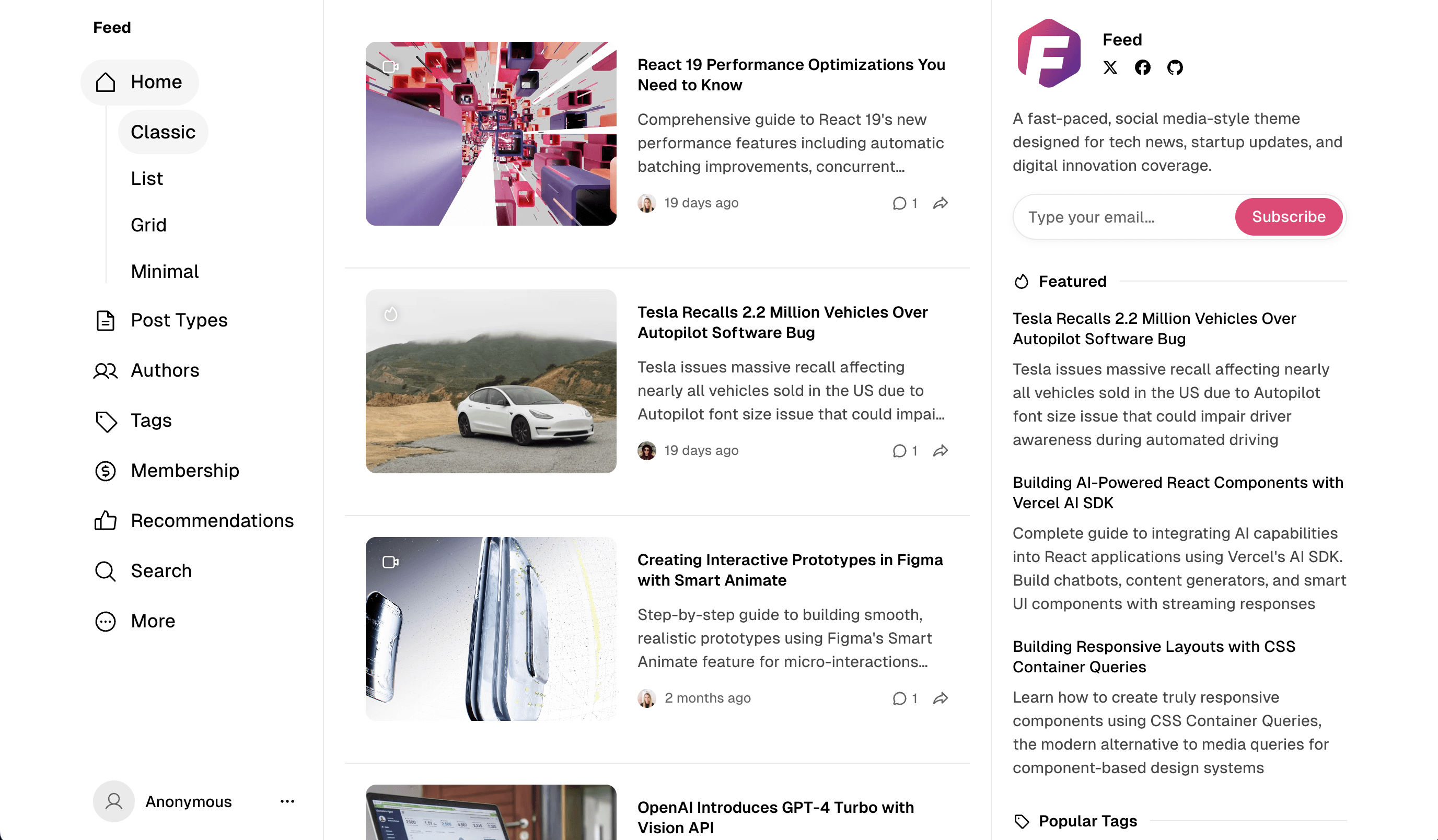Screen dimensions: 1438x840
Task: Open the Facebook social icon
Action: click(x=1142, y=67)
